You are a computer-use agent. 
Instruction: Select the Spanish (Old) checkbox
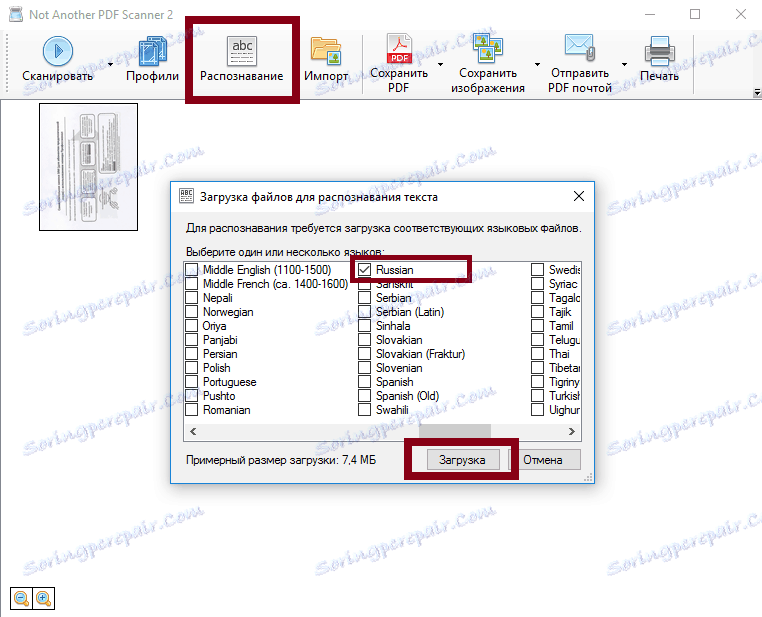364,396
